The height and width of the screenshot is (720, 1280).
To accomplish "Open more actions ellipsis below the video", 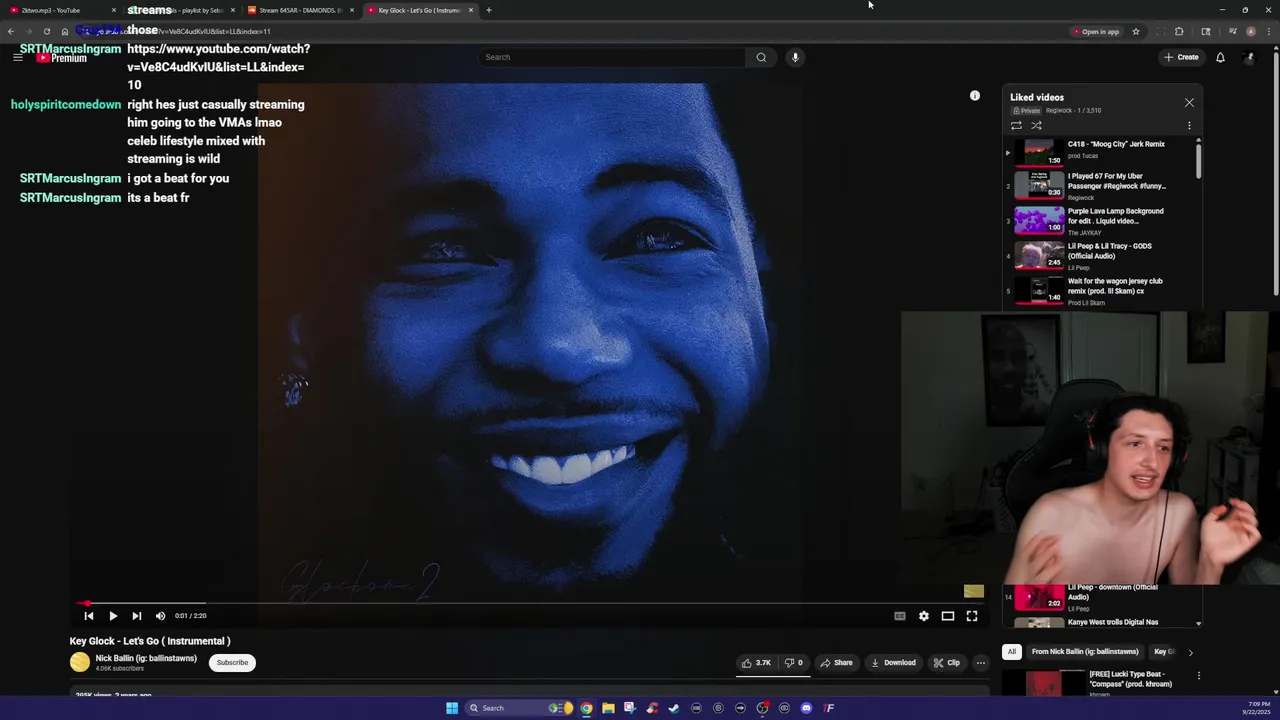I will coord(981,662).
